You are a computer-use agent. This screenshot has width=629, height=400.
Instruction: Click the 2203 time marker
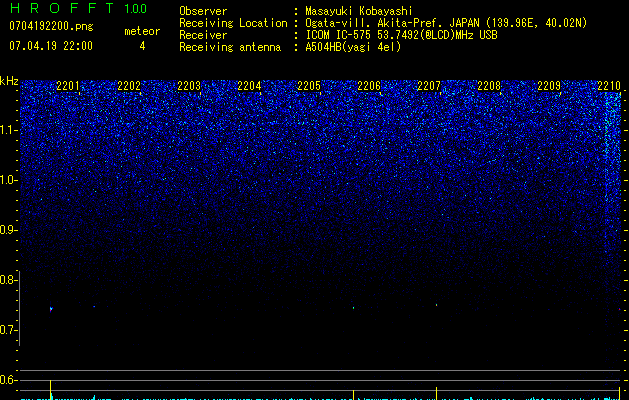[x=189, y=85]
